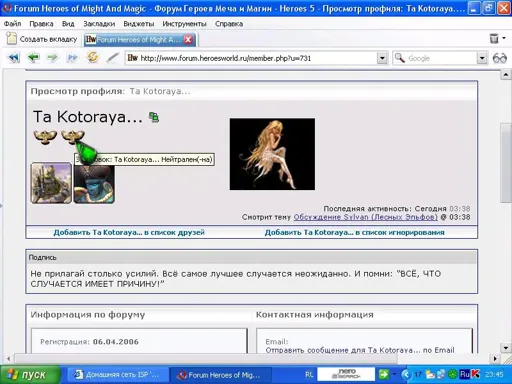
Task: Open the Виджеты menu
Action: 139,24
